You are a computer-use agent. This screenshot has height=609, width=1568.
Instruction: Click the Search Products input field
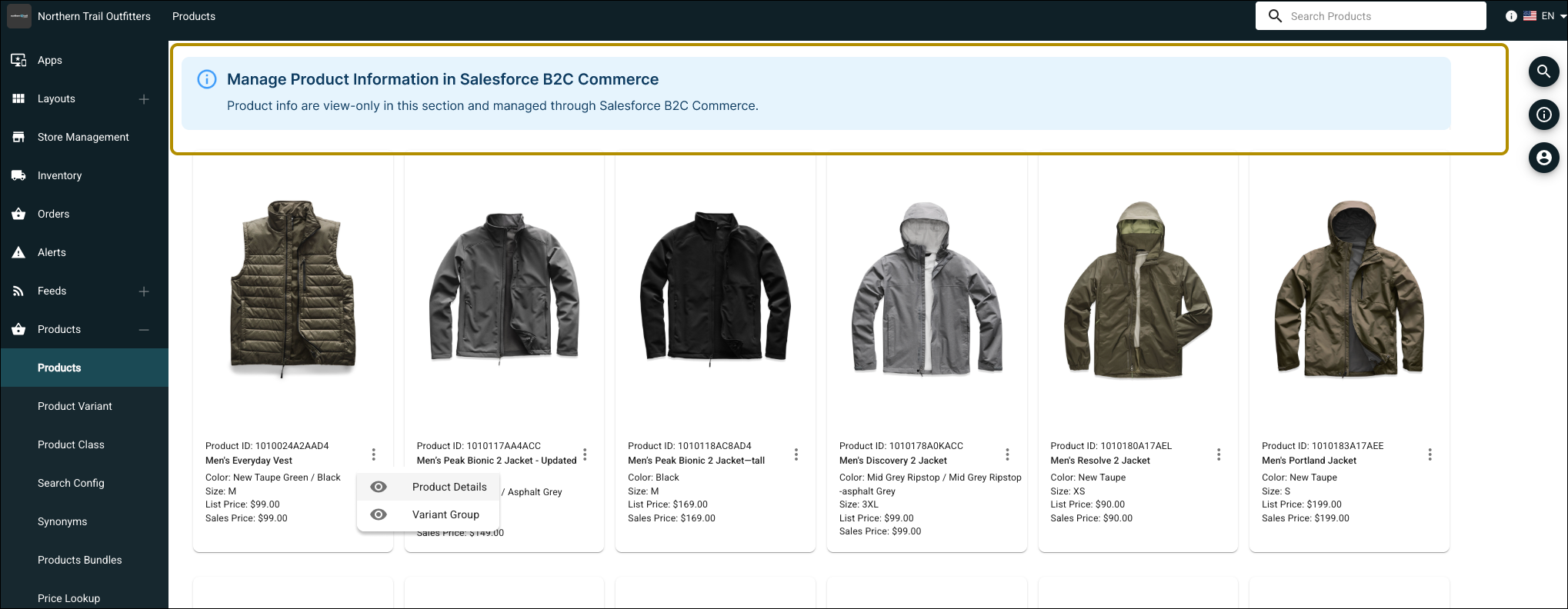pos(1370,16)
